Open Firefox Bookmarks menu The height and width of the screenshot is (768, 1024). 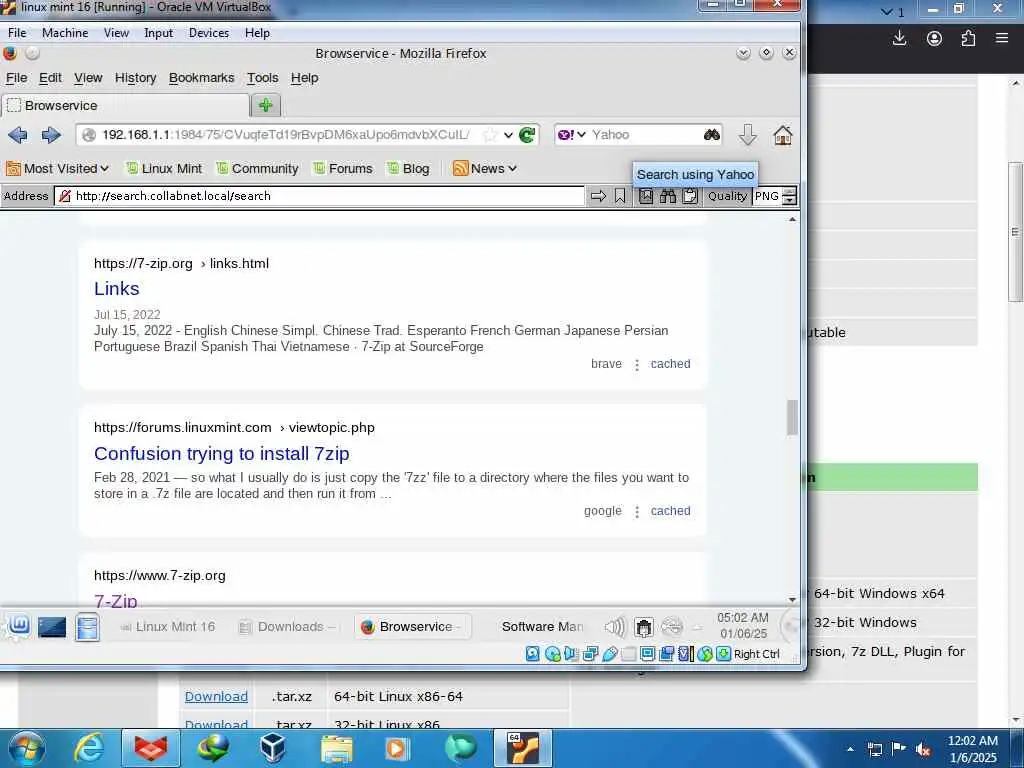click(x=201, y=78)
